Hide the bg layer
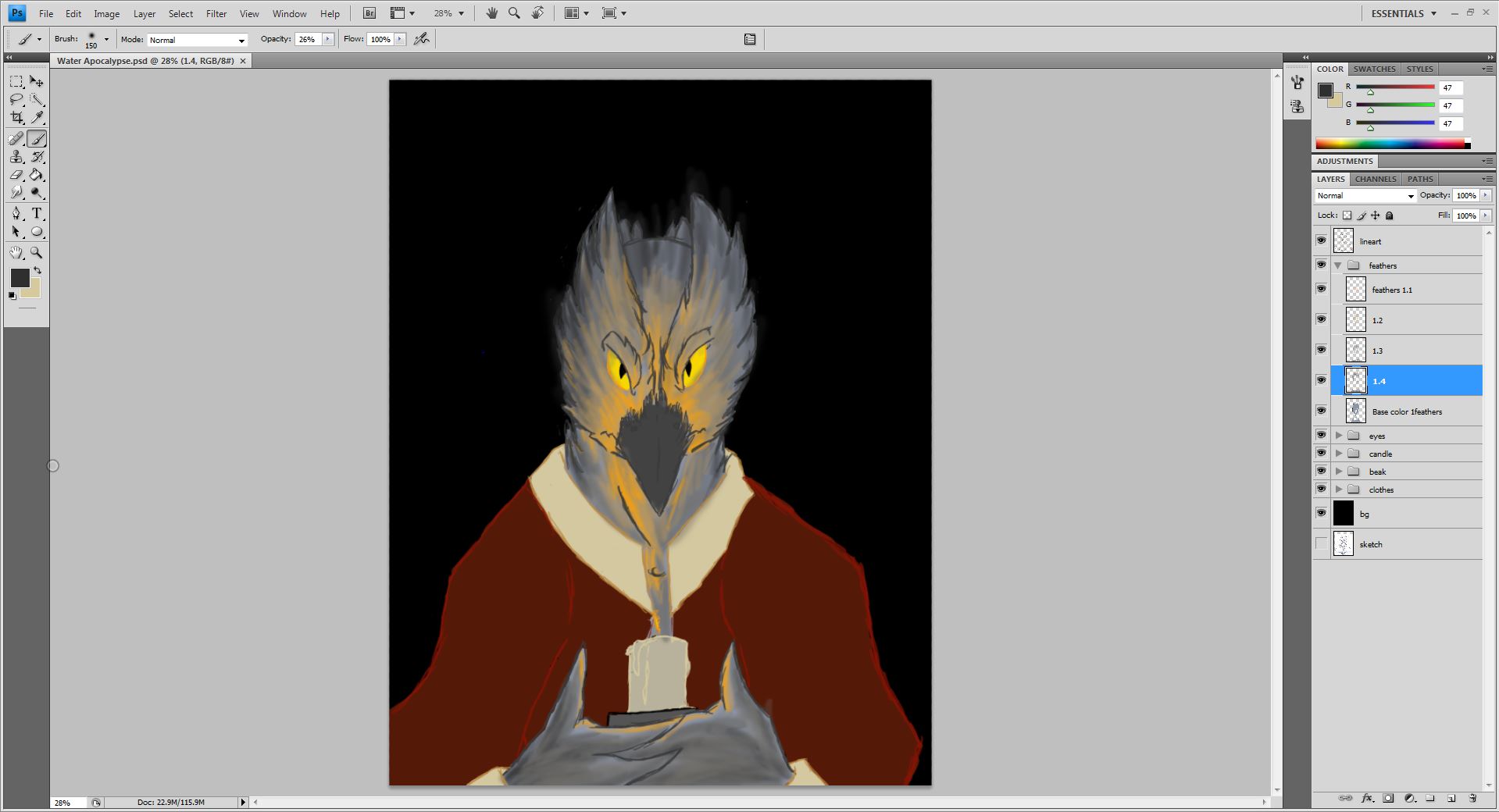 [1321, 513]
